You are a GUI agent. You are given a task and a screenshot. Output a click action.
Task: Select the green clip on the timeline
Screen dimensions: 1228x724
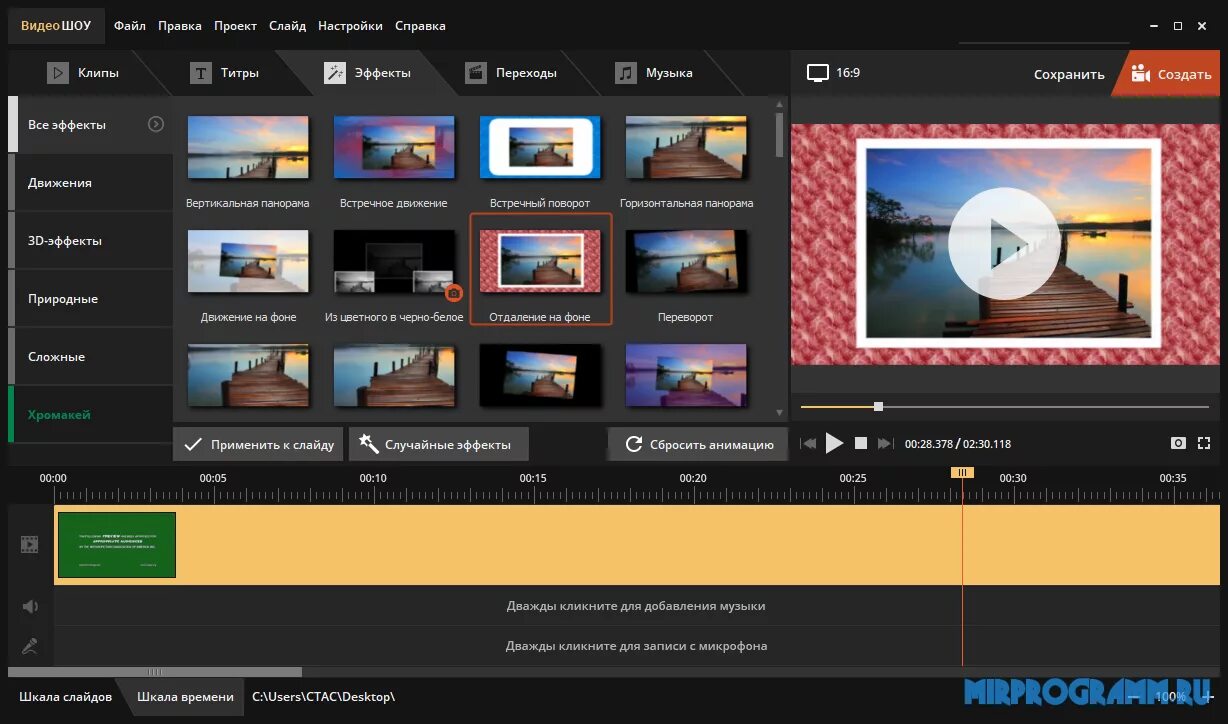point(117,544)
